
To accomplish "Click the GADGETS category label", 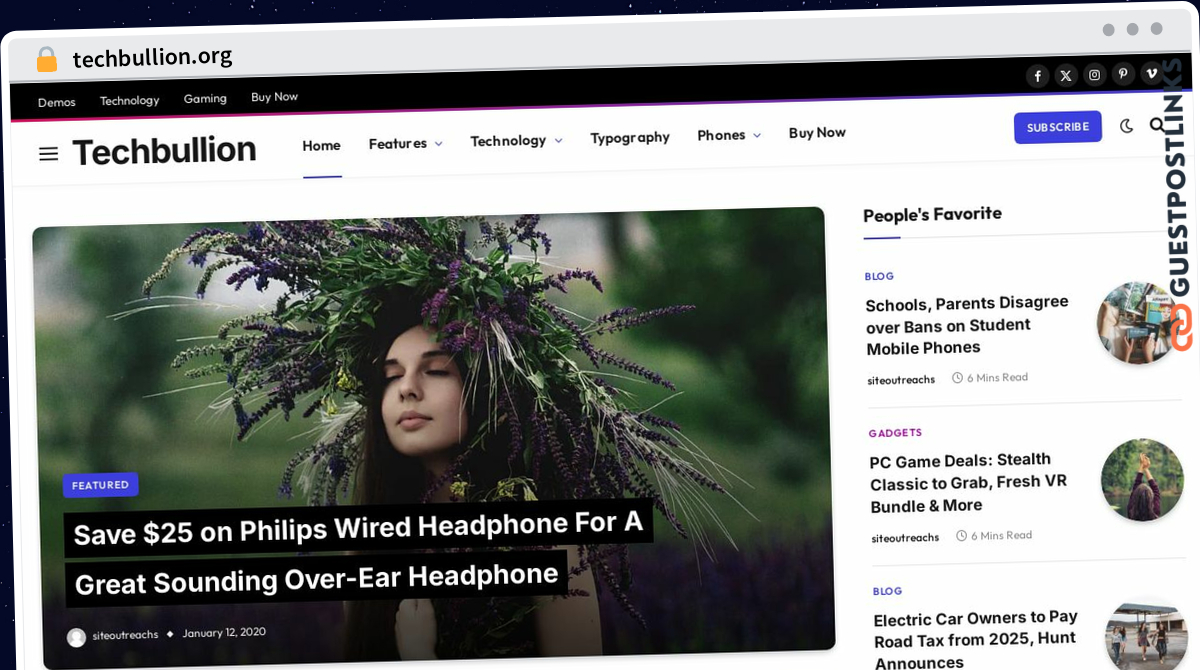I will (895, 433).
